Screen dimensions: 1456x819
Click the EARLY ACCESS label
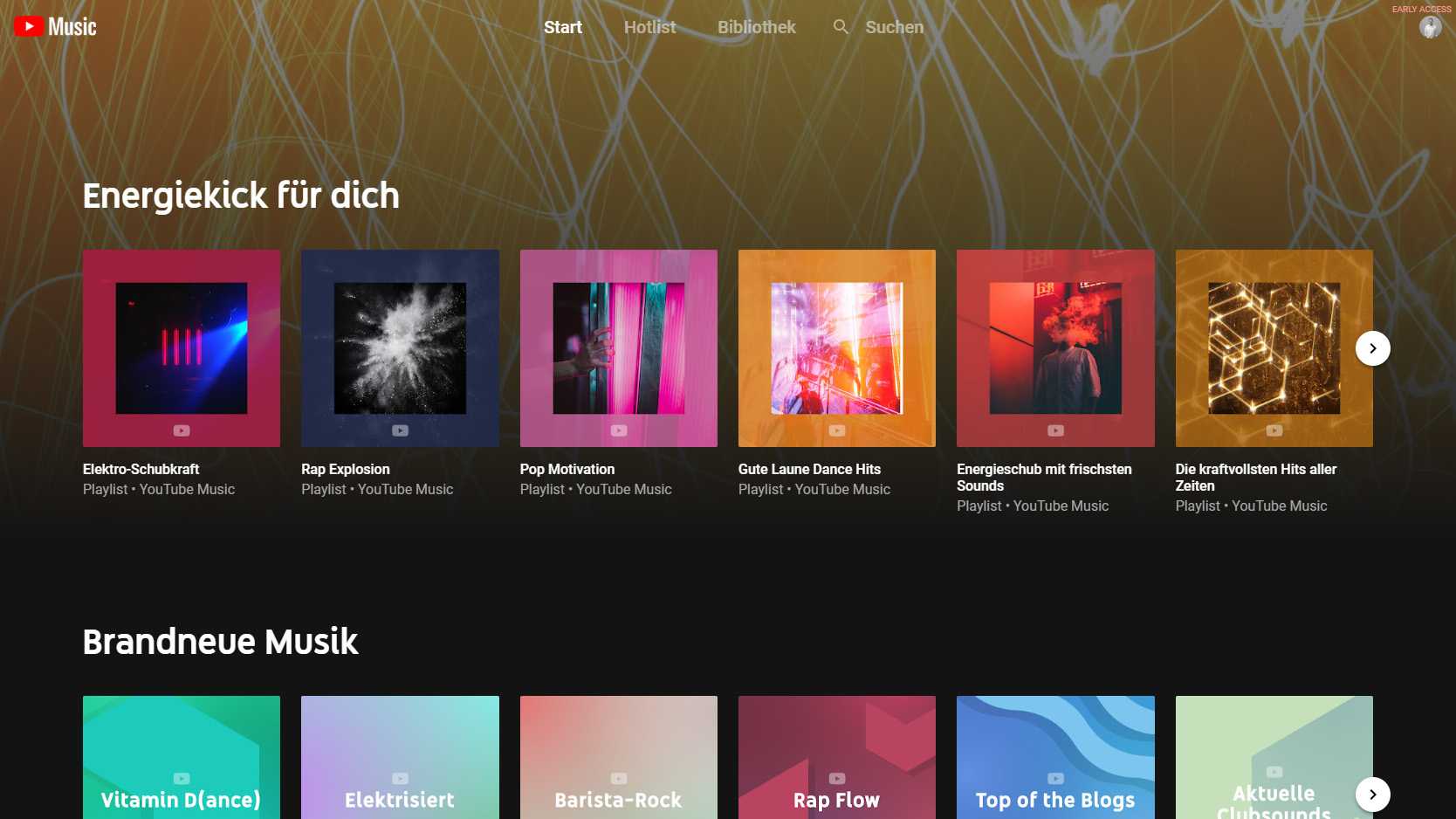(1421, 9)
